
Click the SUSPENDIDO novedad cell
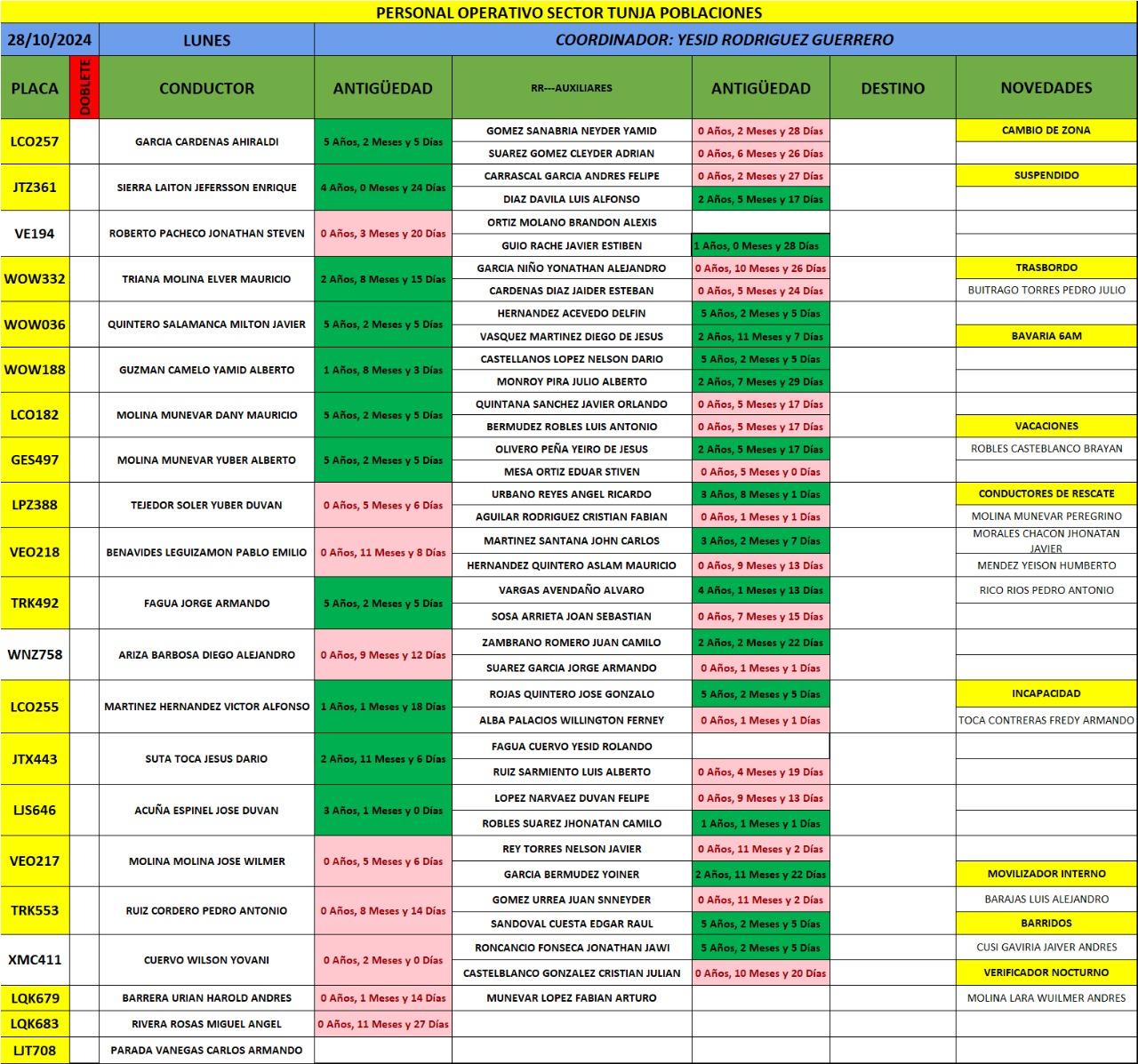click(1046, 176)
